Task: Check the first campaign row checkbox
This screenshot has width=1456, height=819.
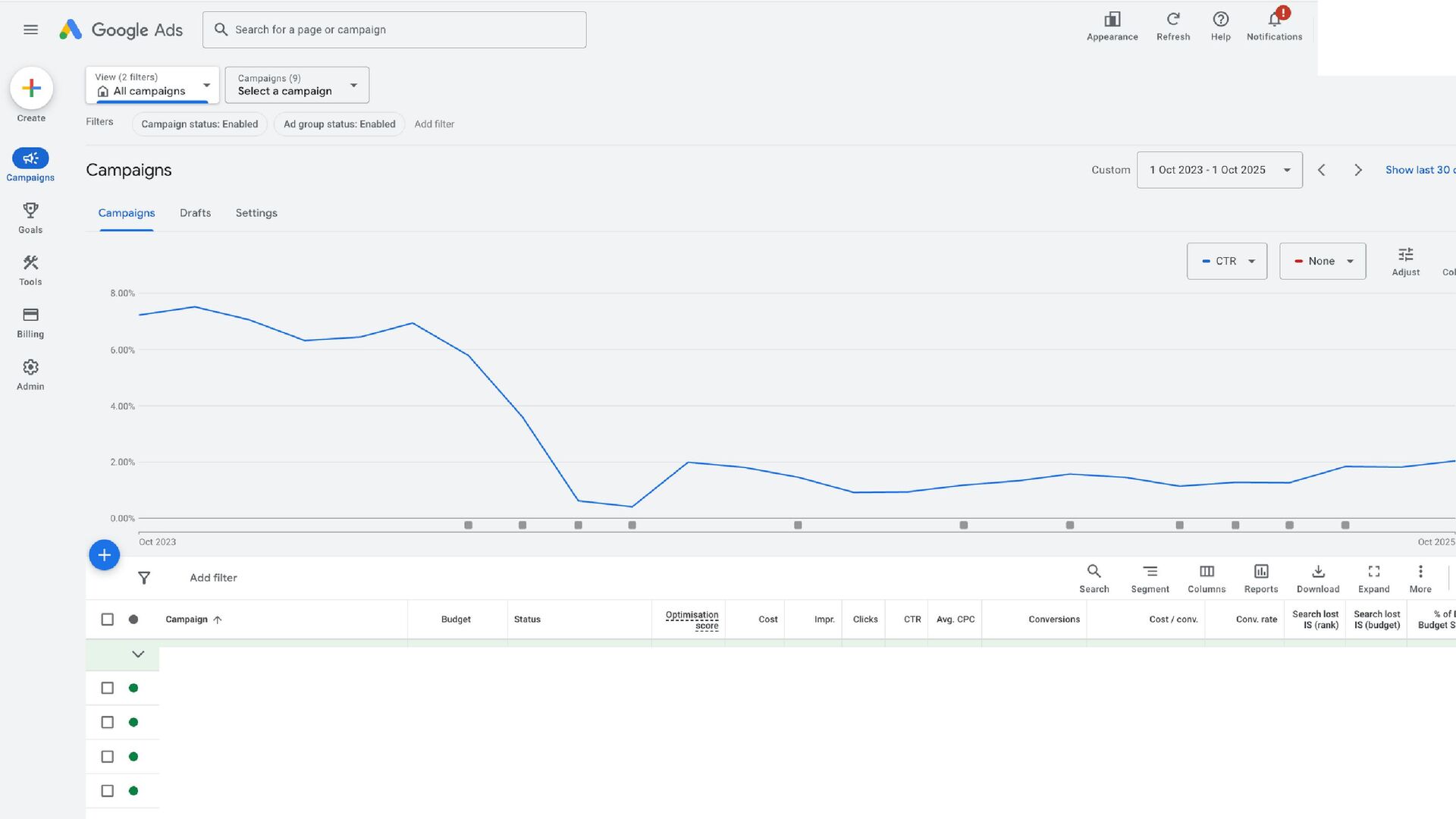Action: tap(108, 688)
